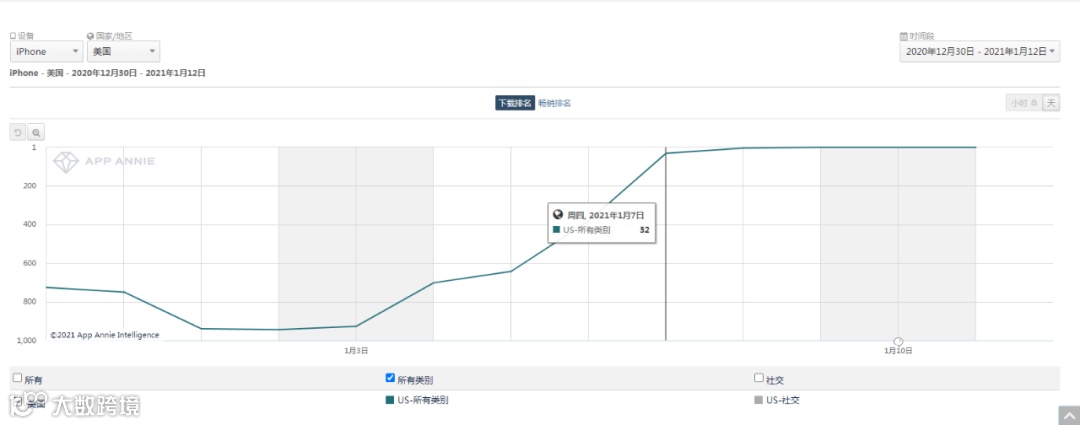This screenshot has width=1080, height=425.
Task: Click the iPhone - 美国 date summary heading
Action: pyautogui.click(x=107, y=72)
